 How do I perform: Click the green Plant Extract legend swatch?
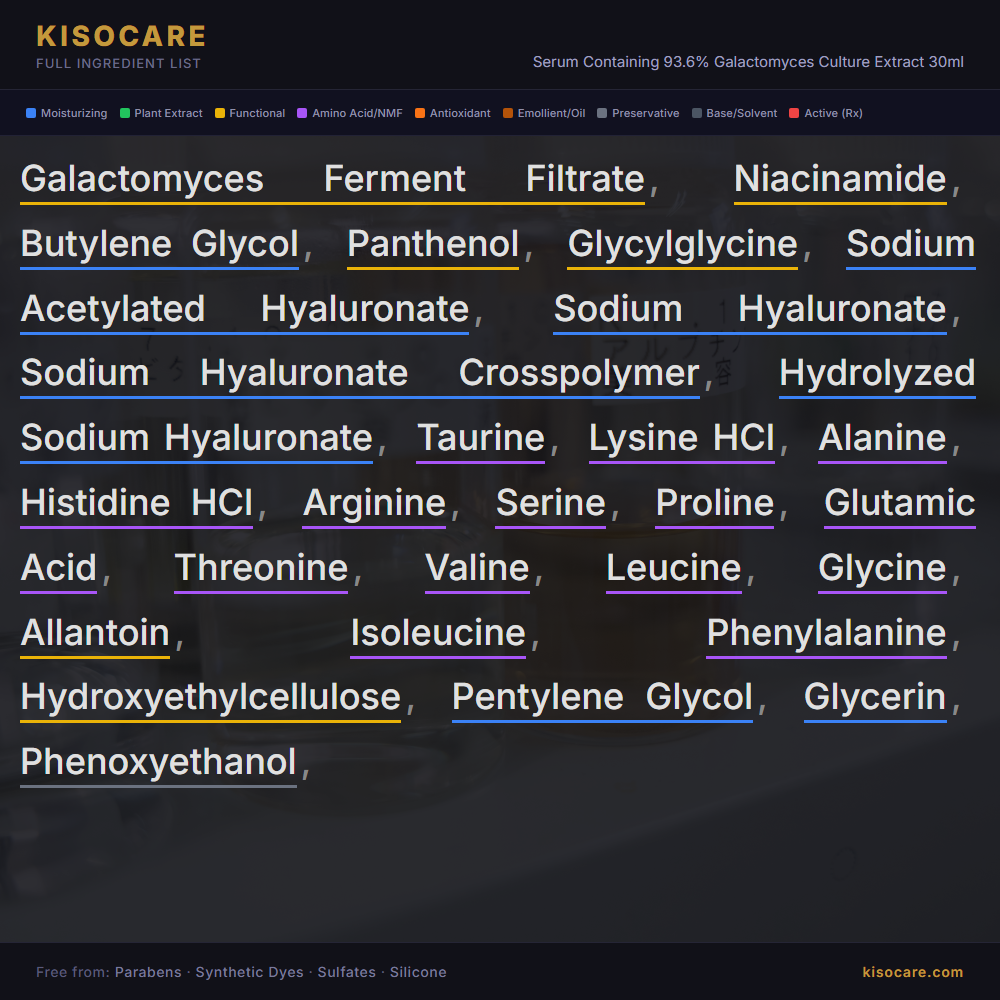(125, 114)
